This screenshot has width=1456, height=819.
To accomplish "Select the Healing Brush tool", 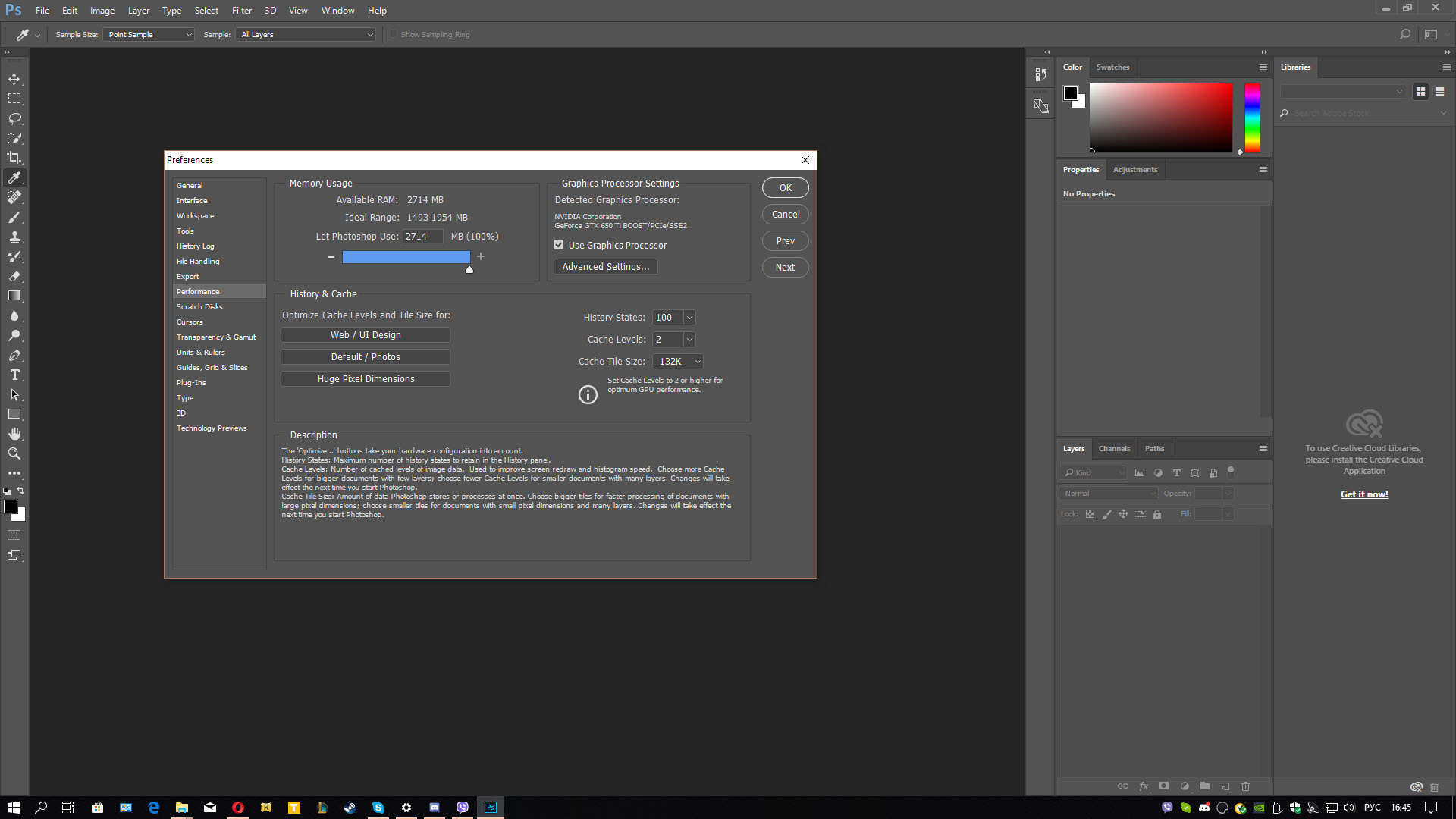I will 14,197.
